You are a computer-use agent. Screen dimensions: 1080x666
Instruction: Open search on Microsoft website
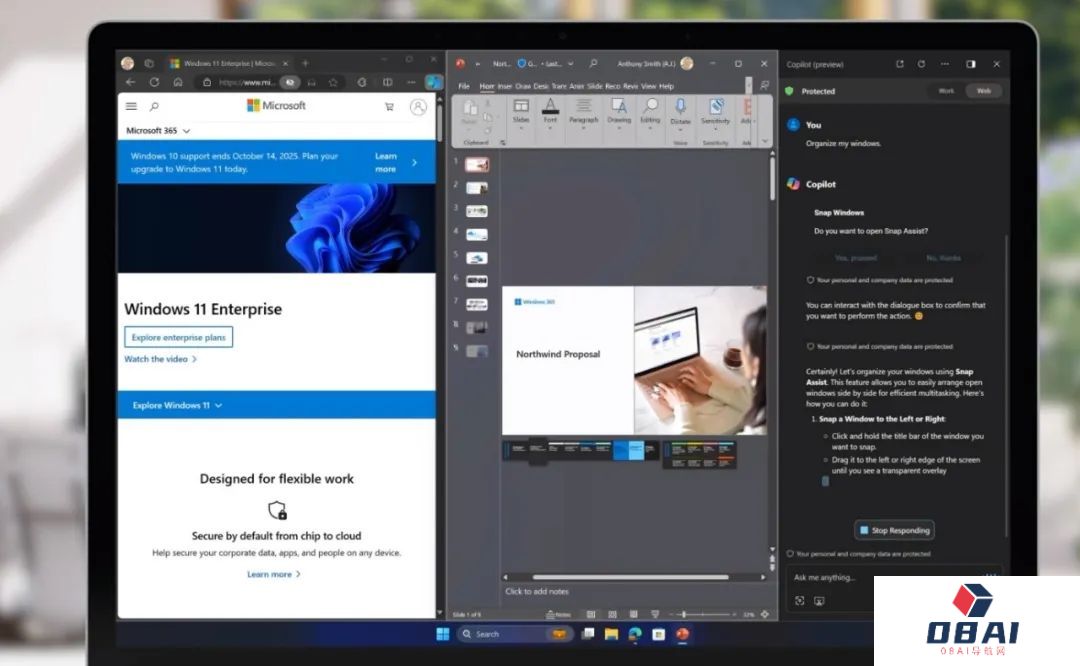154,106
